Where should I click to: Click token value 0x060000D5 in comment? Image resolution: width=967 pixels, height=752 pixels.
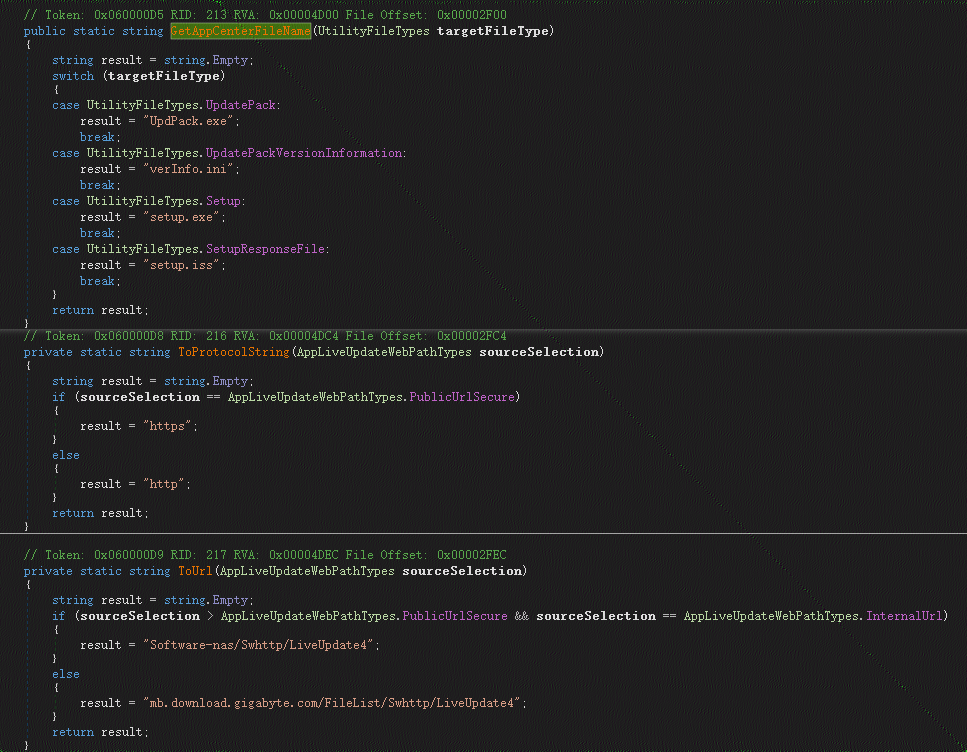click(129, 15)
